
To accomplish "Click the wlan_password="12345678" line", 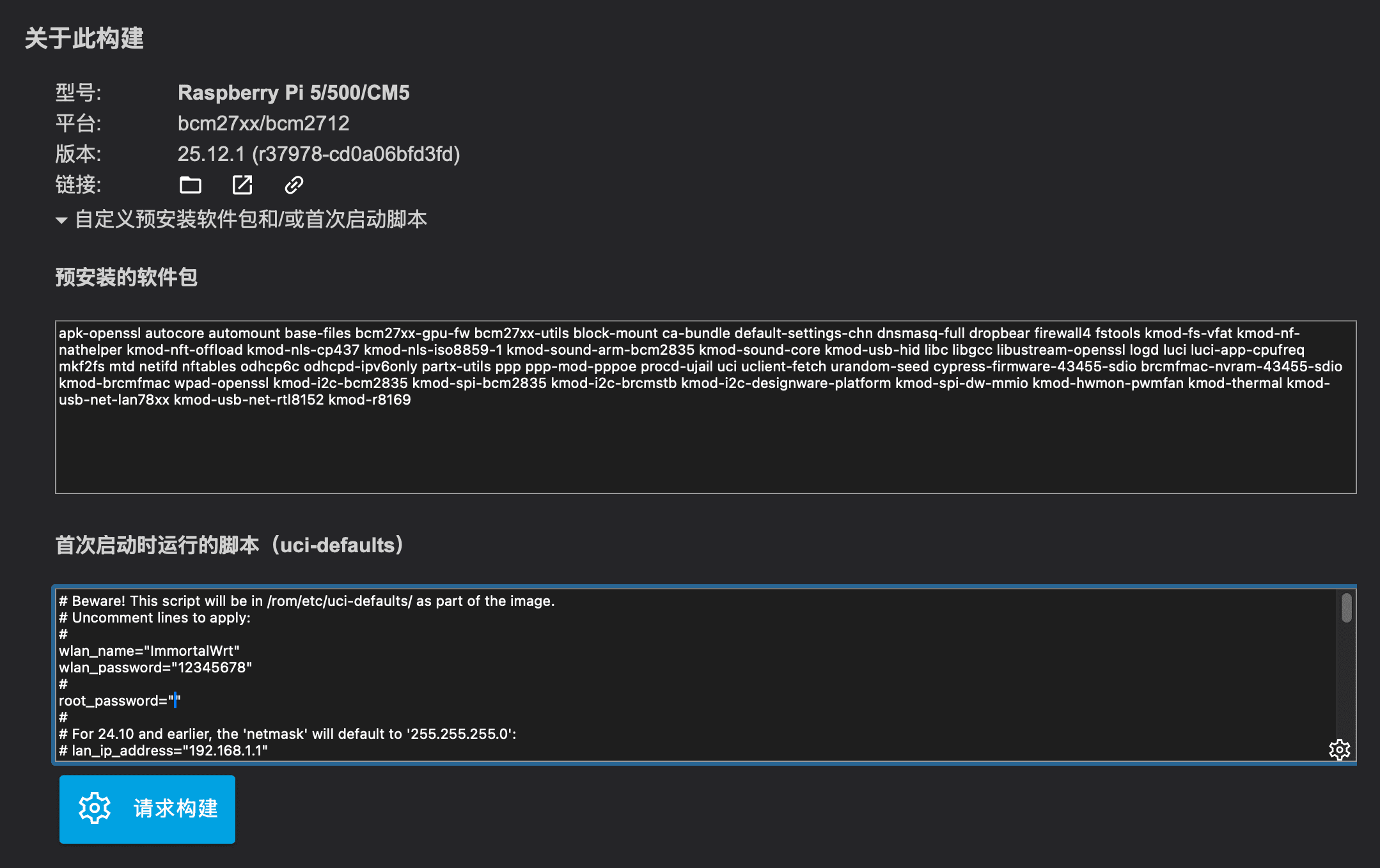I will point(155,667).
